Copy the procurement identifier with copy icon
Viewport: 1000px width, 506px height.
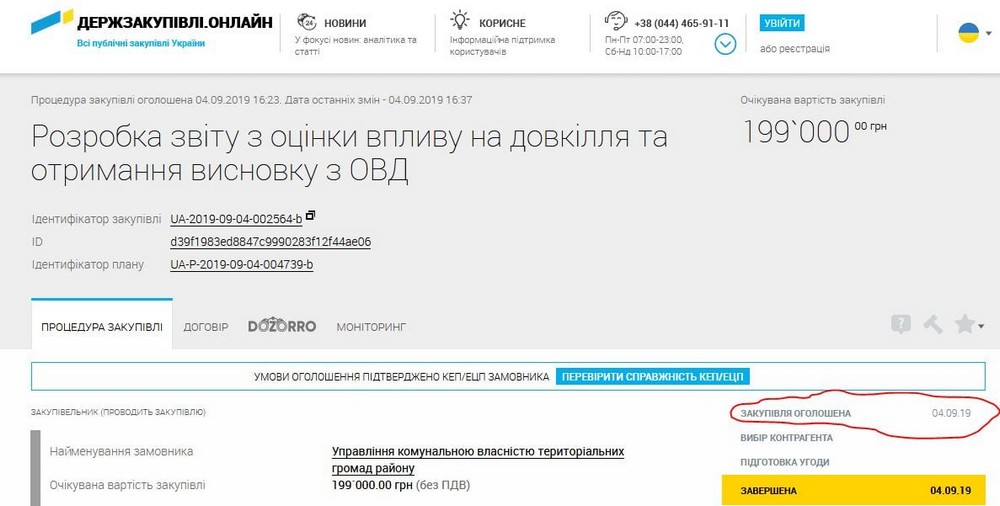310,215
